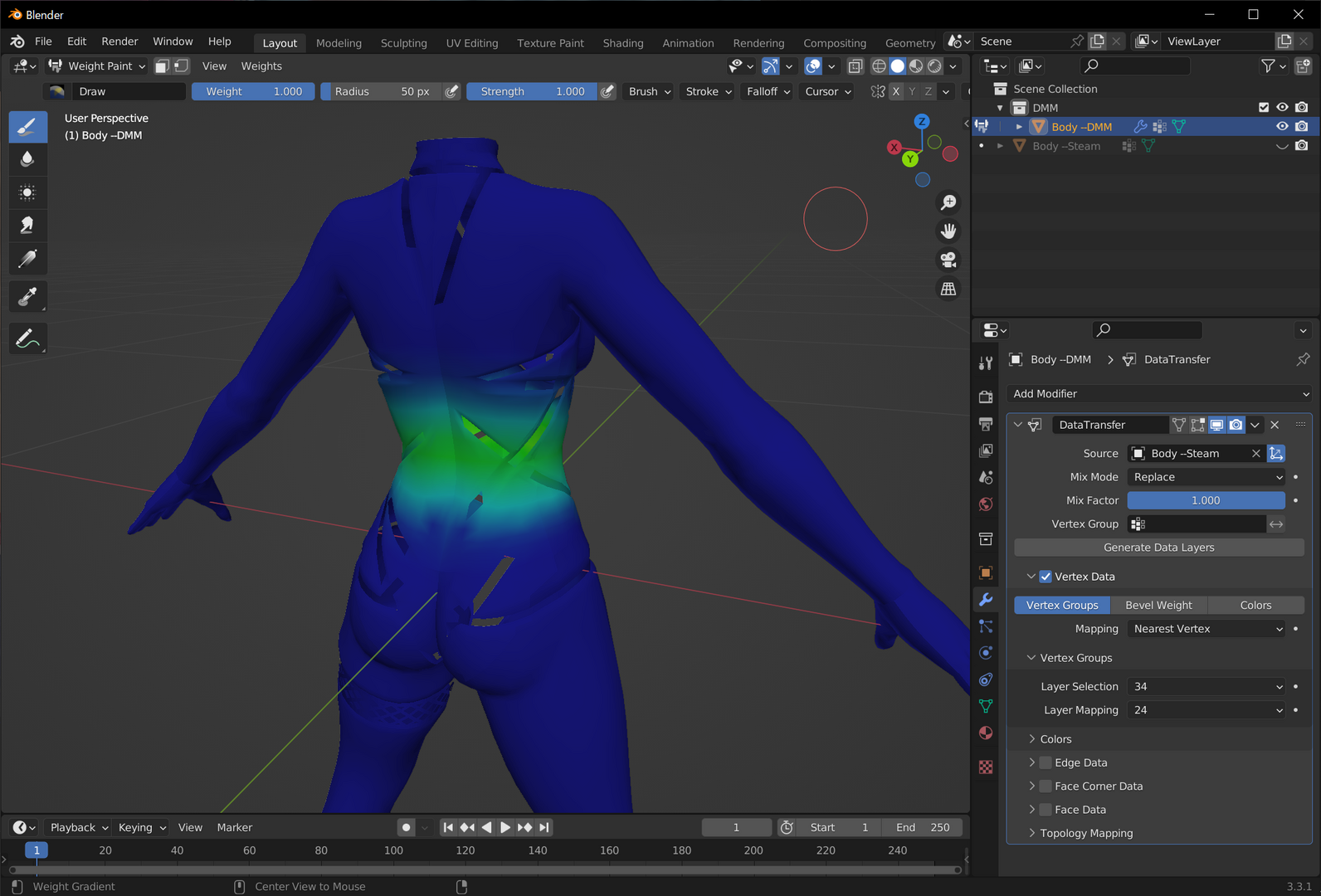Switch to orthographic view grid icon

[x=948, y=289]
